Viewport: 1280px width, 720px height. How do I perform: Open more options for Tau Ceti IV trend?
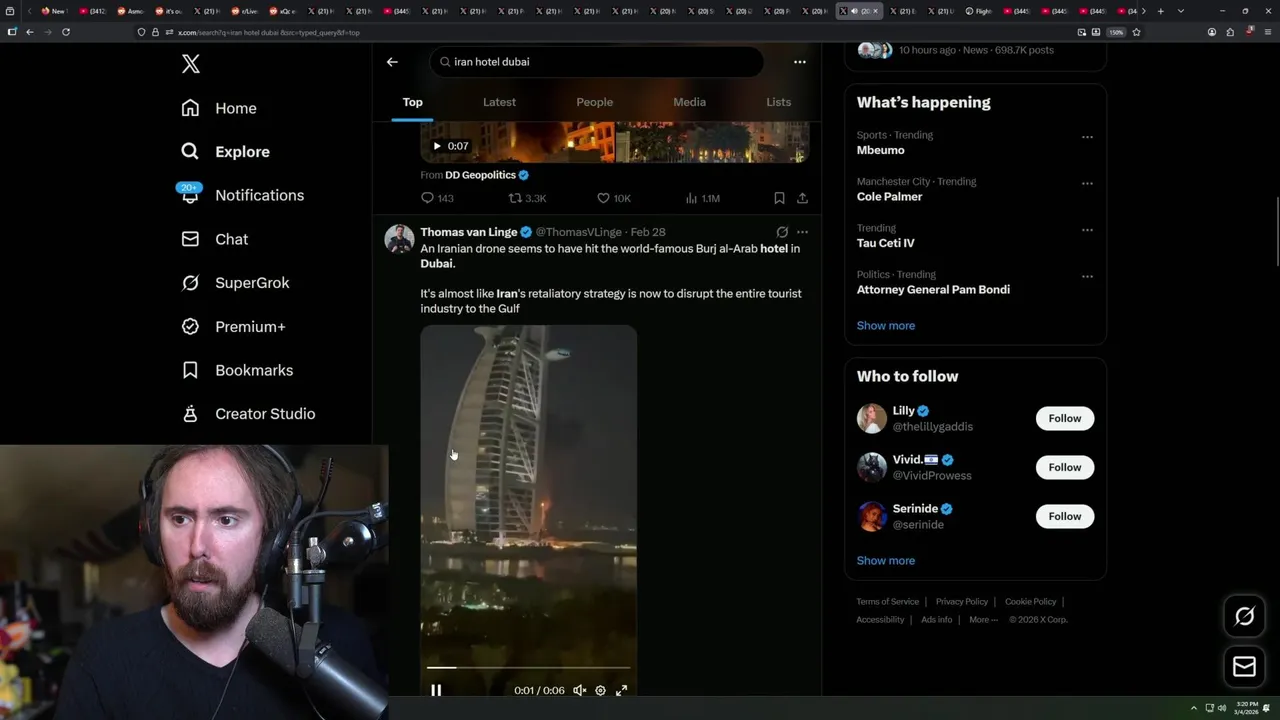1087,230
